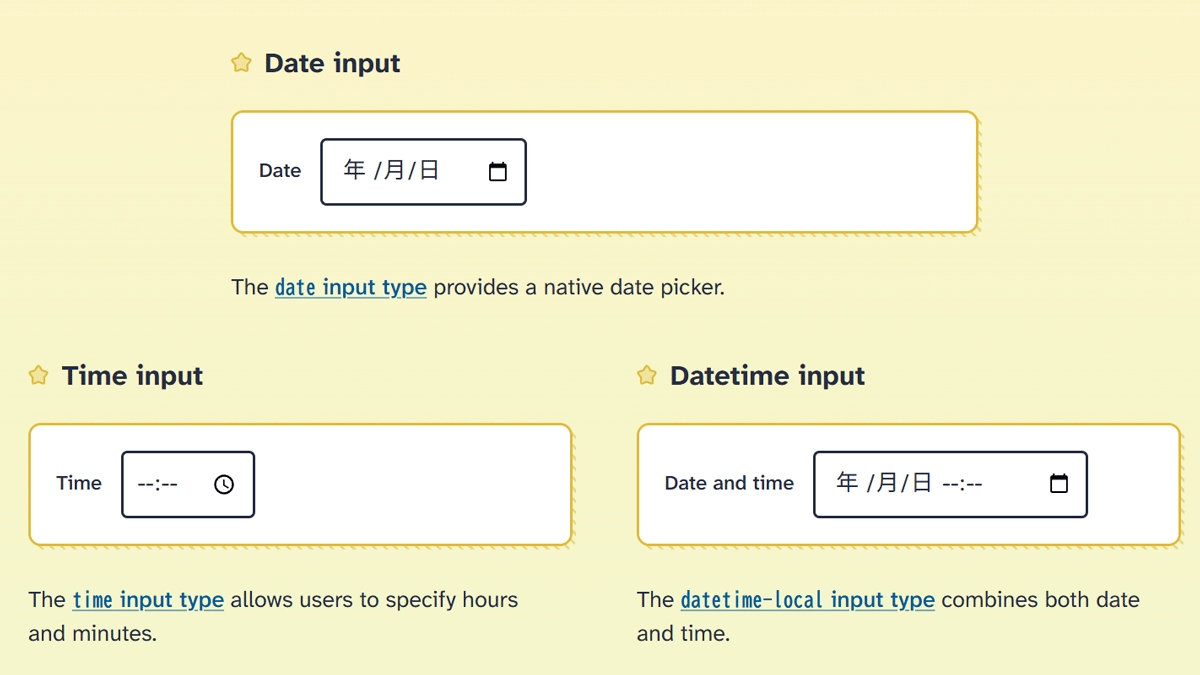The height and width of the screenshot is (675, 1200).
Task: Follow the "time input type" link
Action: 148,600
